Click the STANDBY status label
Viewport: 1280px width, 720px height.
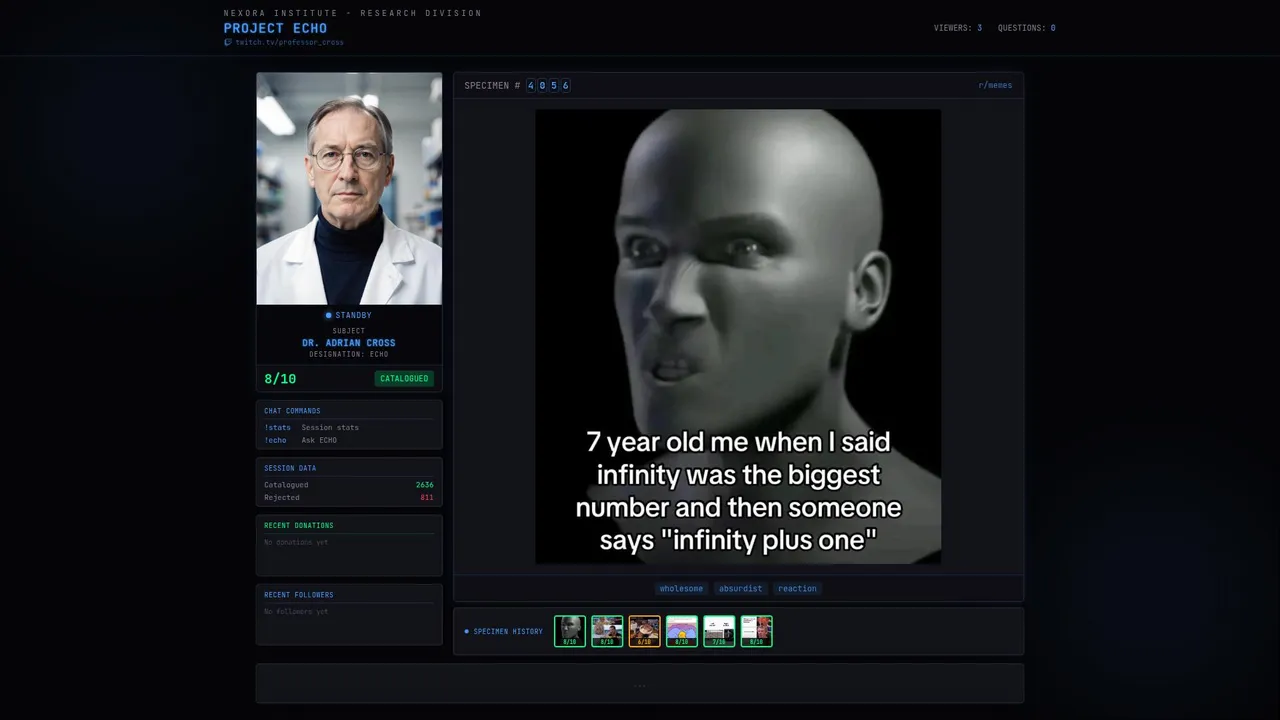coord(353,316)
